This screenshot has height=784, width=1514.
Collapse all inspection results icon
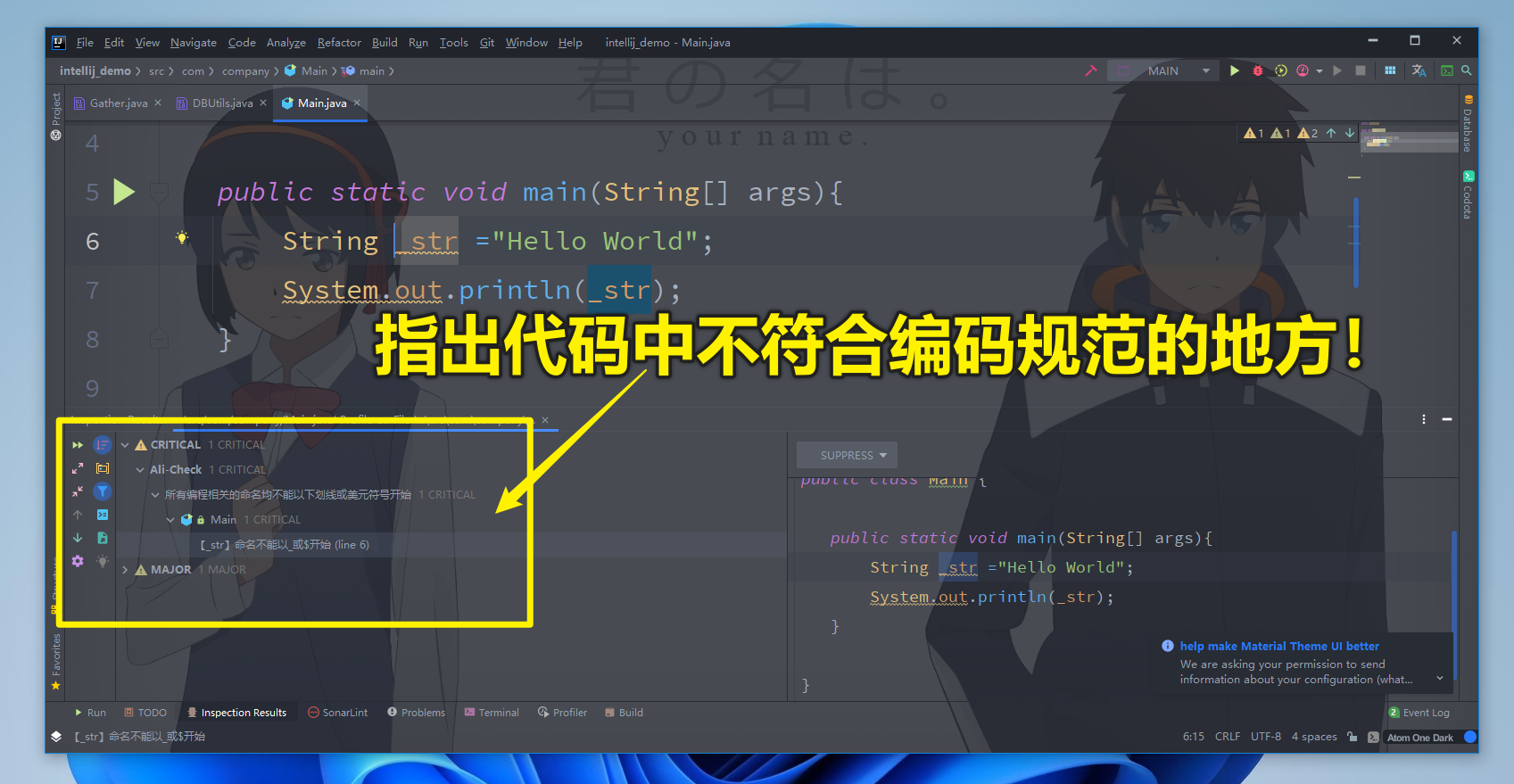point(78,491)
